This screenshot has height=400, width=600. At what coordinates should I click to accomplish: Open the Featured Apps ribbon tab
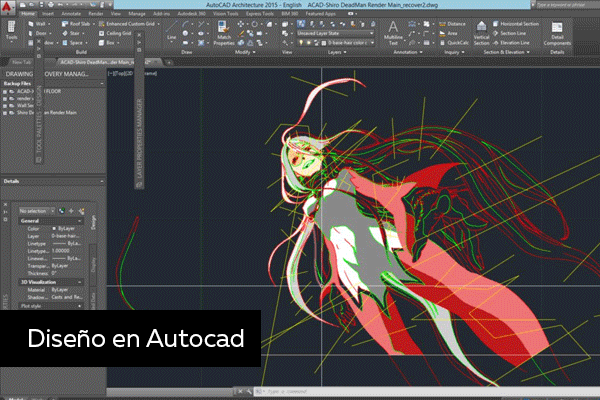tap(320, 14)
